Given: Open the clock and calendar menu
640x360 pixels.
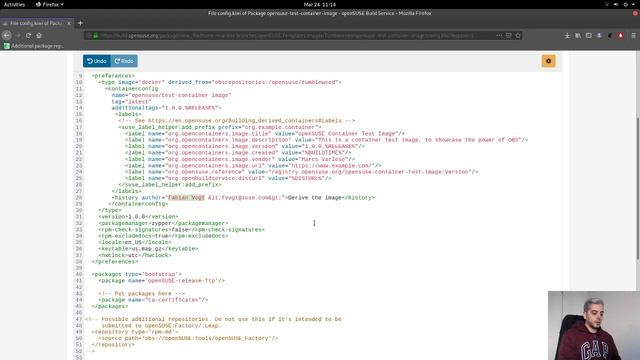Looking at the screenshot, I should (x=320, y=4).
